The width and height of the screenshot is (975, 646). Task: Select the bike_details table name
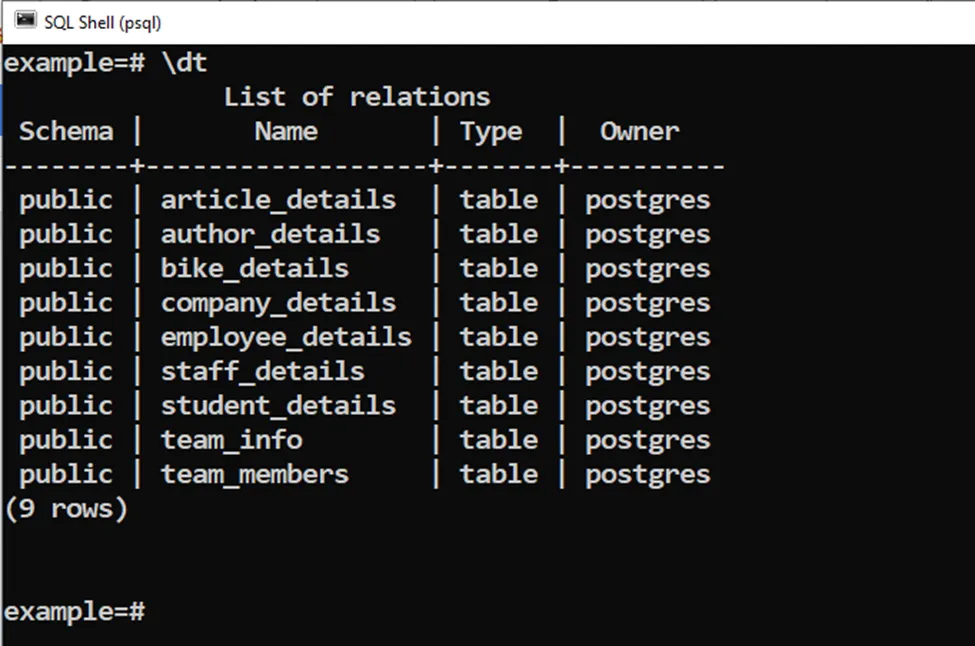[254, 269]
